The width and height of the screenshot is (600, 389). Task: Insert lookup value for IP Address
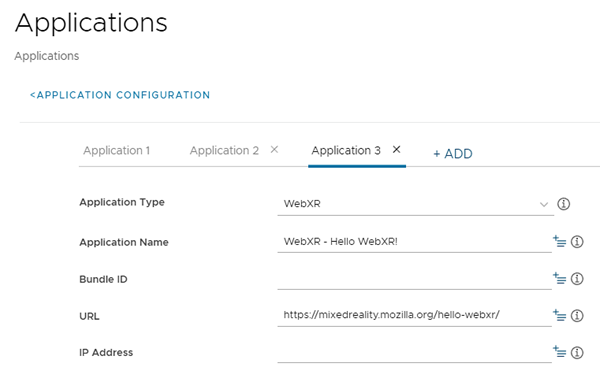[x=559, y=352]
